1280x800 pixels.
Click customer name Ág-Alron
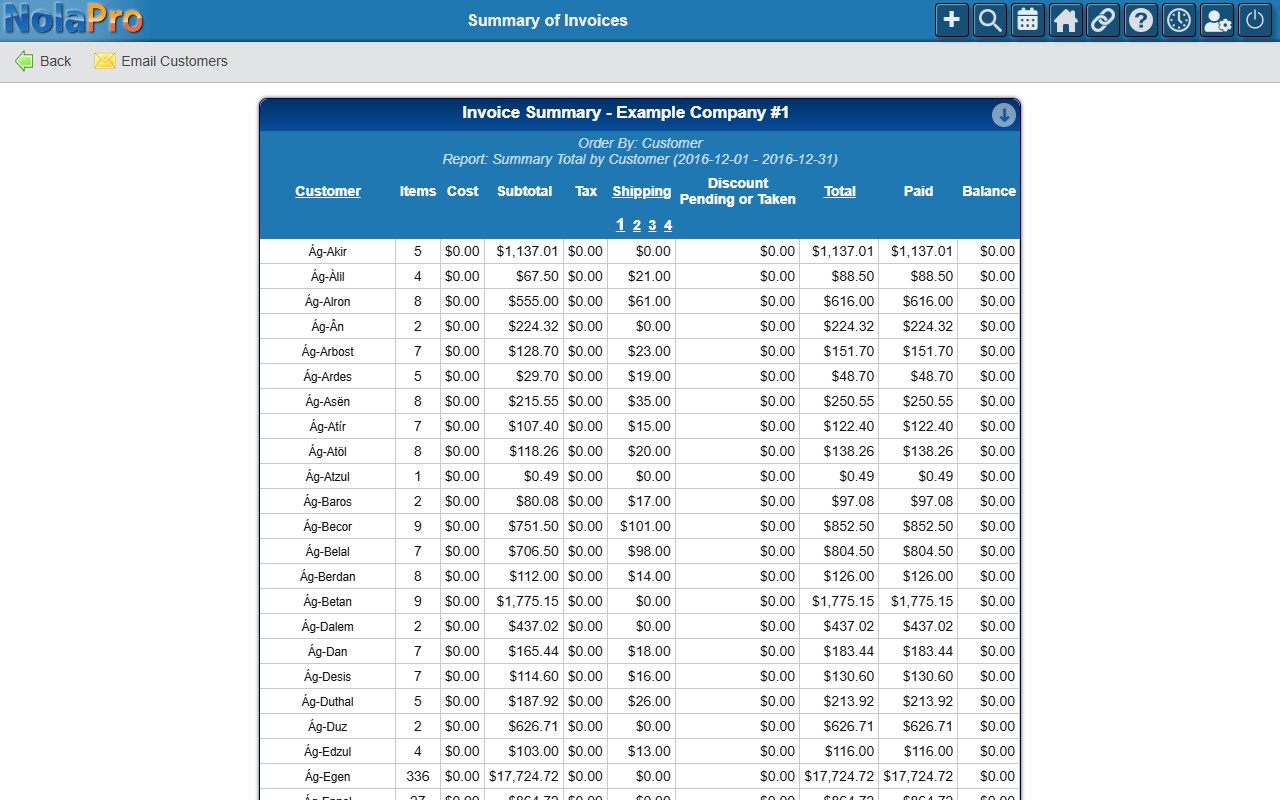(x=328, y=302)
